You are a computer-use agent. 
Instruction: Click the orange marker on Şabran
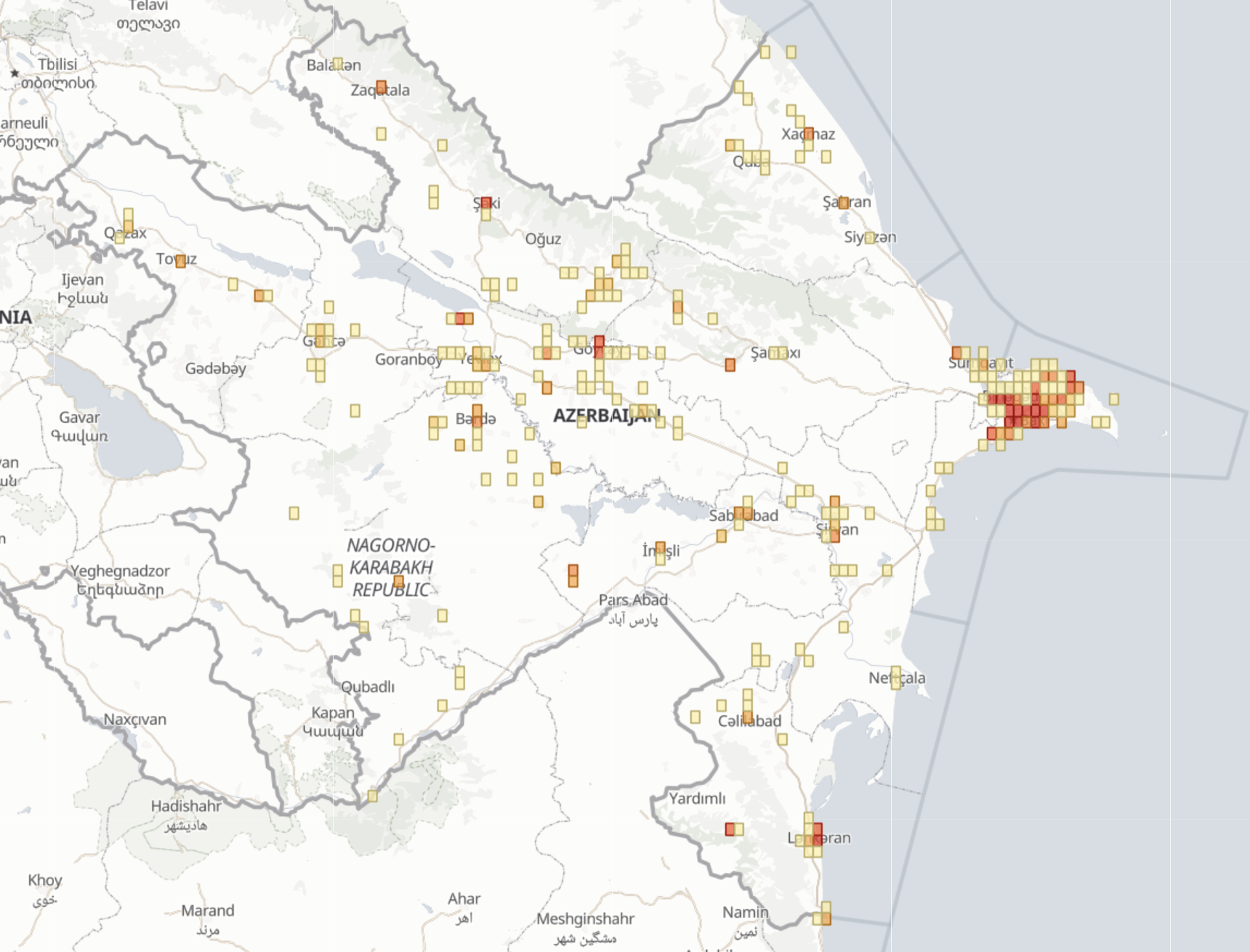(844, 203)
